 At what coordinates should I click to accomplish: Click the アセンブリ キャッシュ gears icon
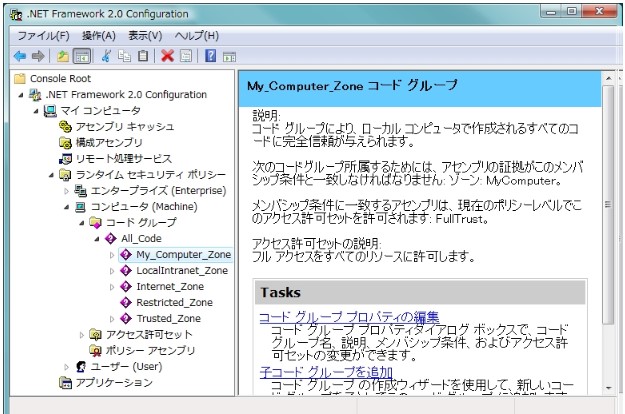65,126
